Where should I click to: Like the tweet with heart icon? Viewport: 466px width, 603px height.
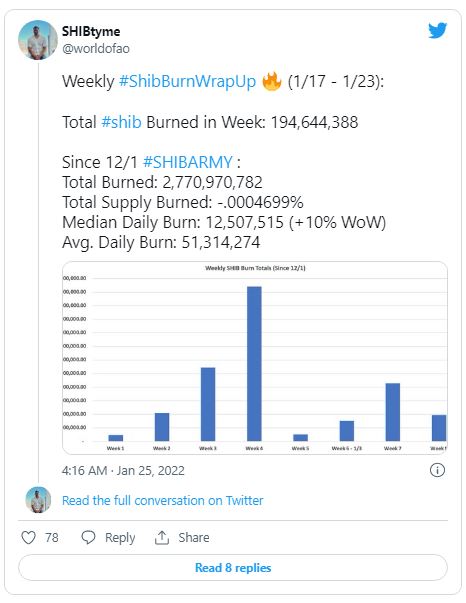pos(28,537)
